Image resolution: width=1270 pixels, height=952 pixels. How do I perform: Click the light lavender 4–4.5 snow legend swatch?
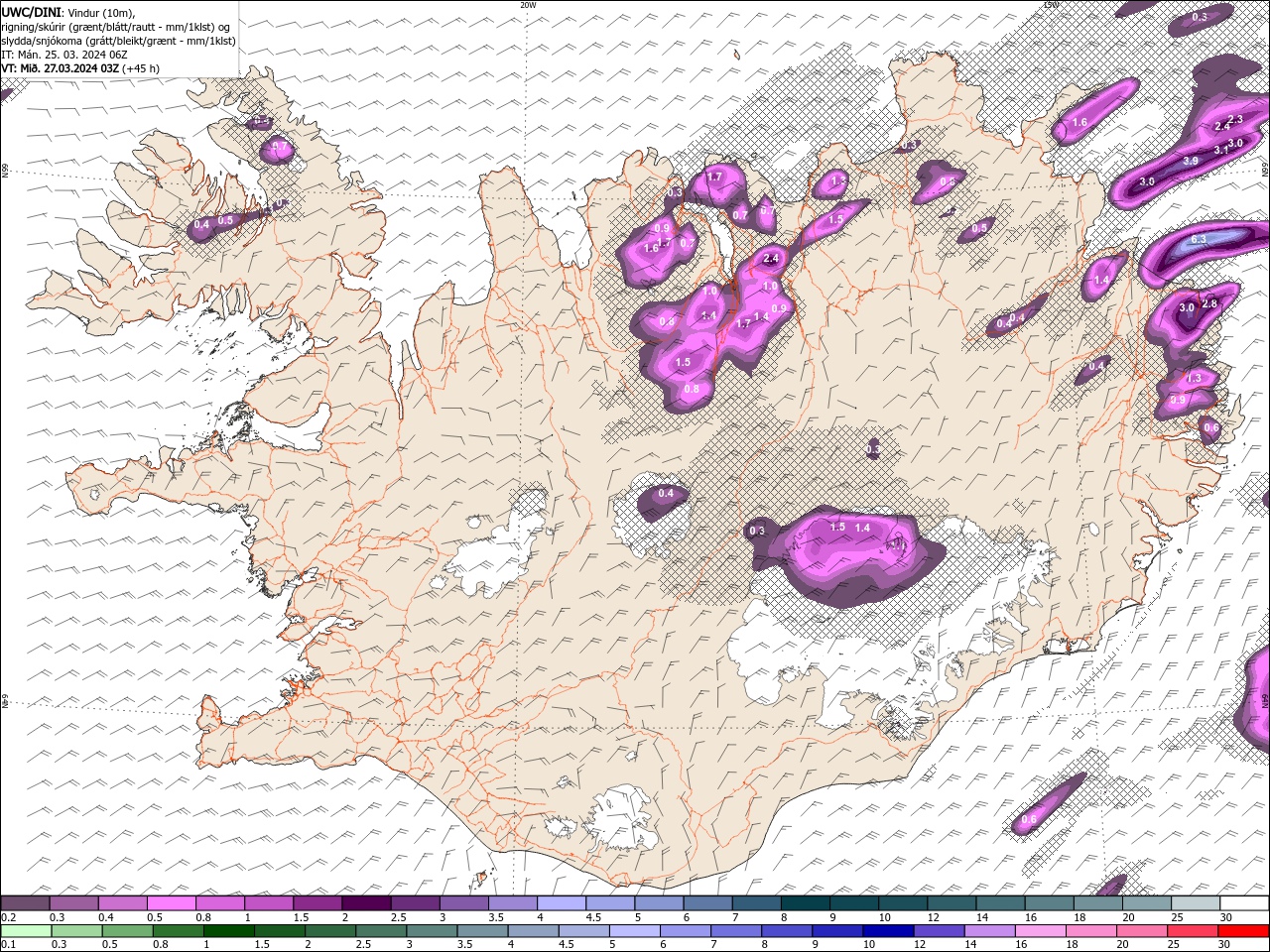(x=561, y=903)
